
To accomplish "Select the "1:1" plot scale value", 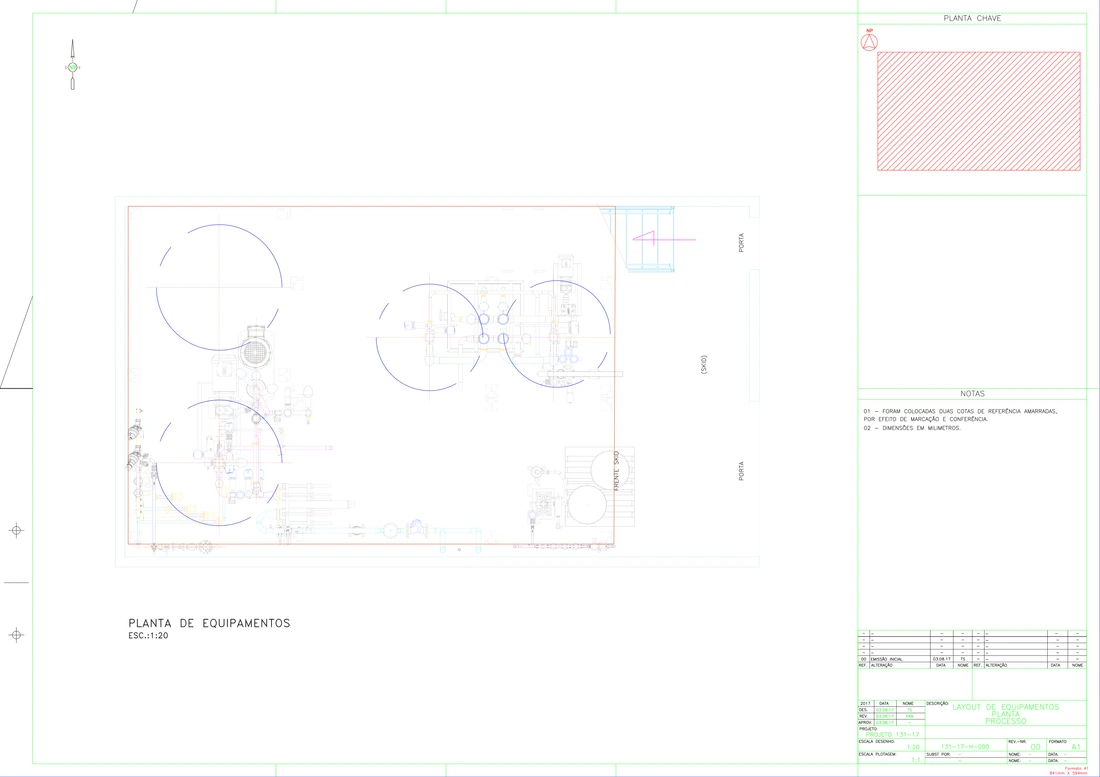I will point(915,759).
